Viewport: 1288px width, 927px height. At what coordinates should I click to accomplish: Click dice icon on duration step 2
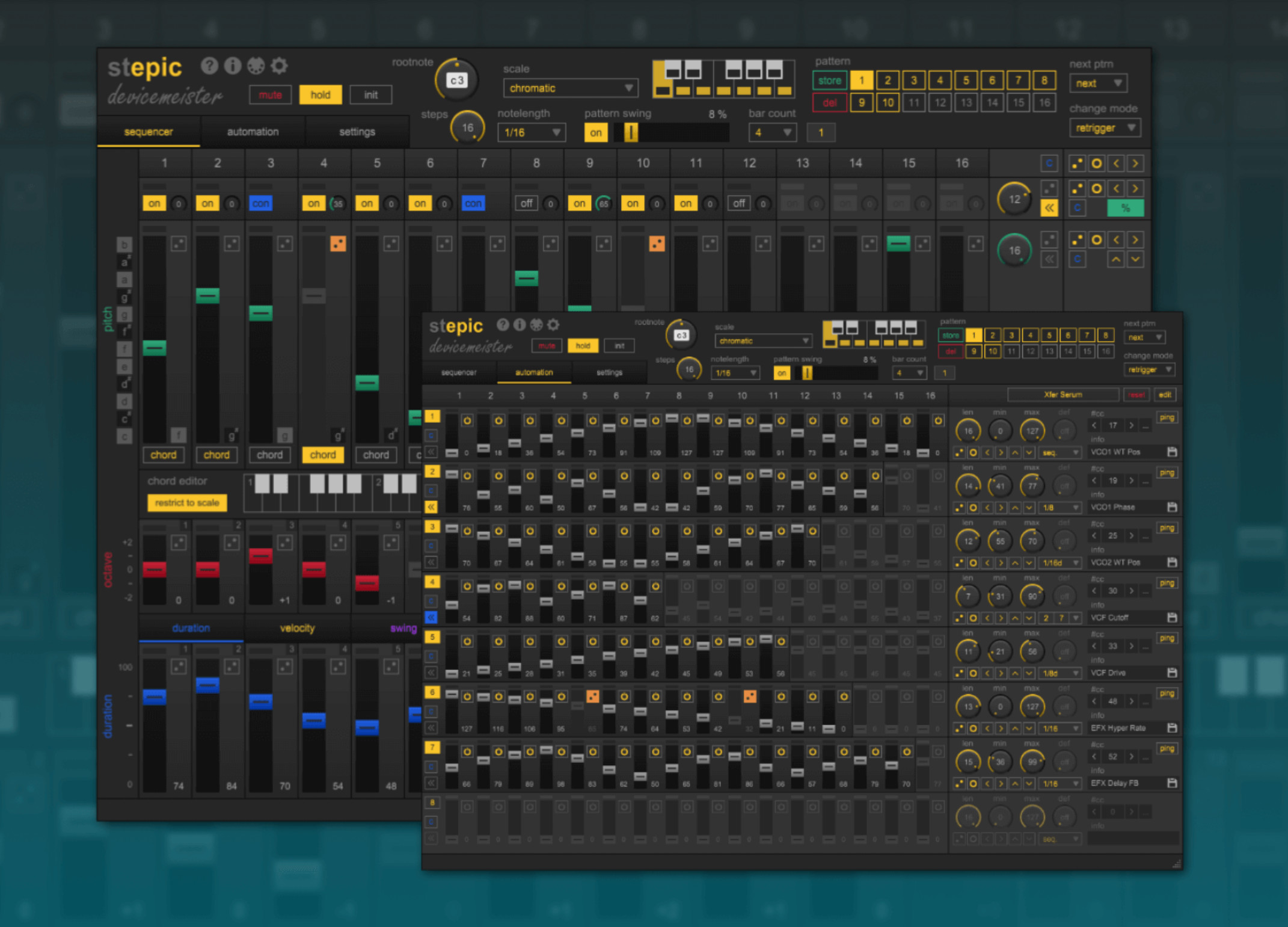pyautogui.click(x=232, y=667)
